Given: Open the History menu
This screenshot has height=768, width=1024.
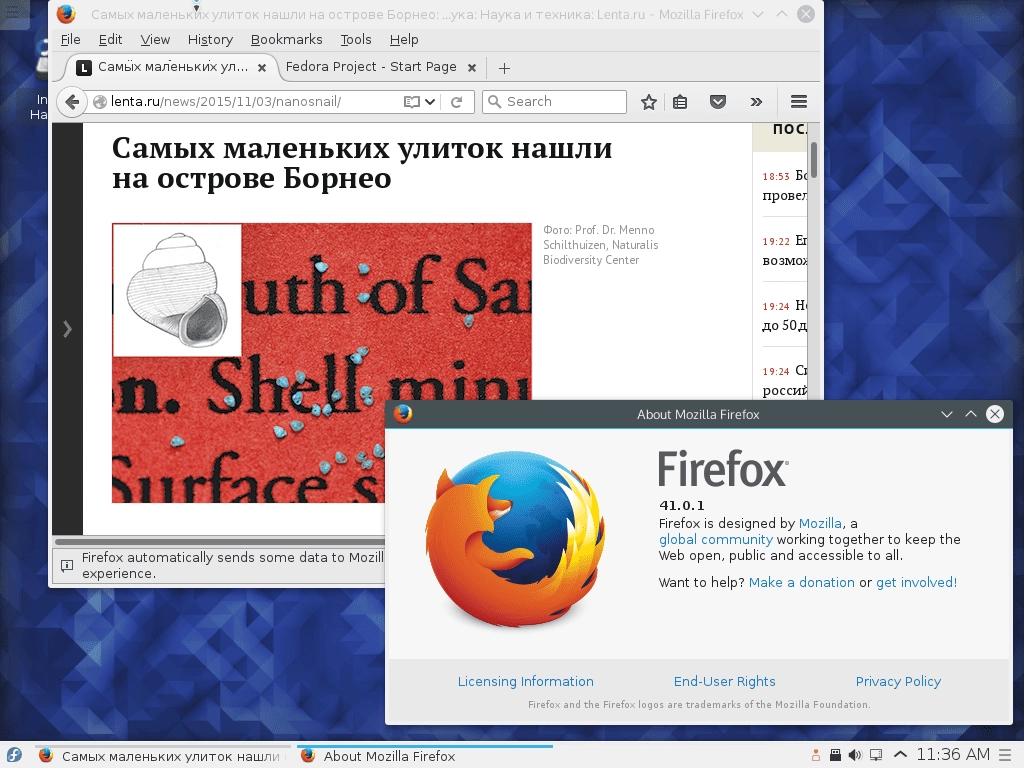Looking at the screenshot, I should (210, 40).
